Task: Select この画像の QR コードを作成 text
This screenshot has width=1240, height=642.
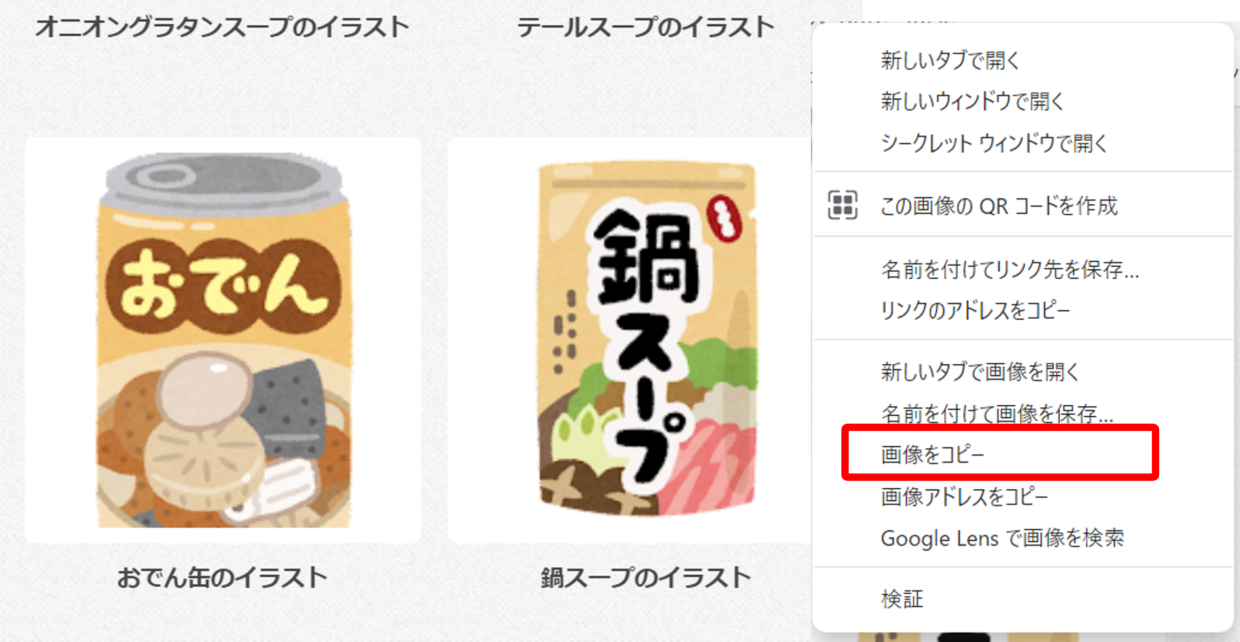Action: [998, 206]
